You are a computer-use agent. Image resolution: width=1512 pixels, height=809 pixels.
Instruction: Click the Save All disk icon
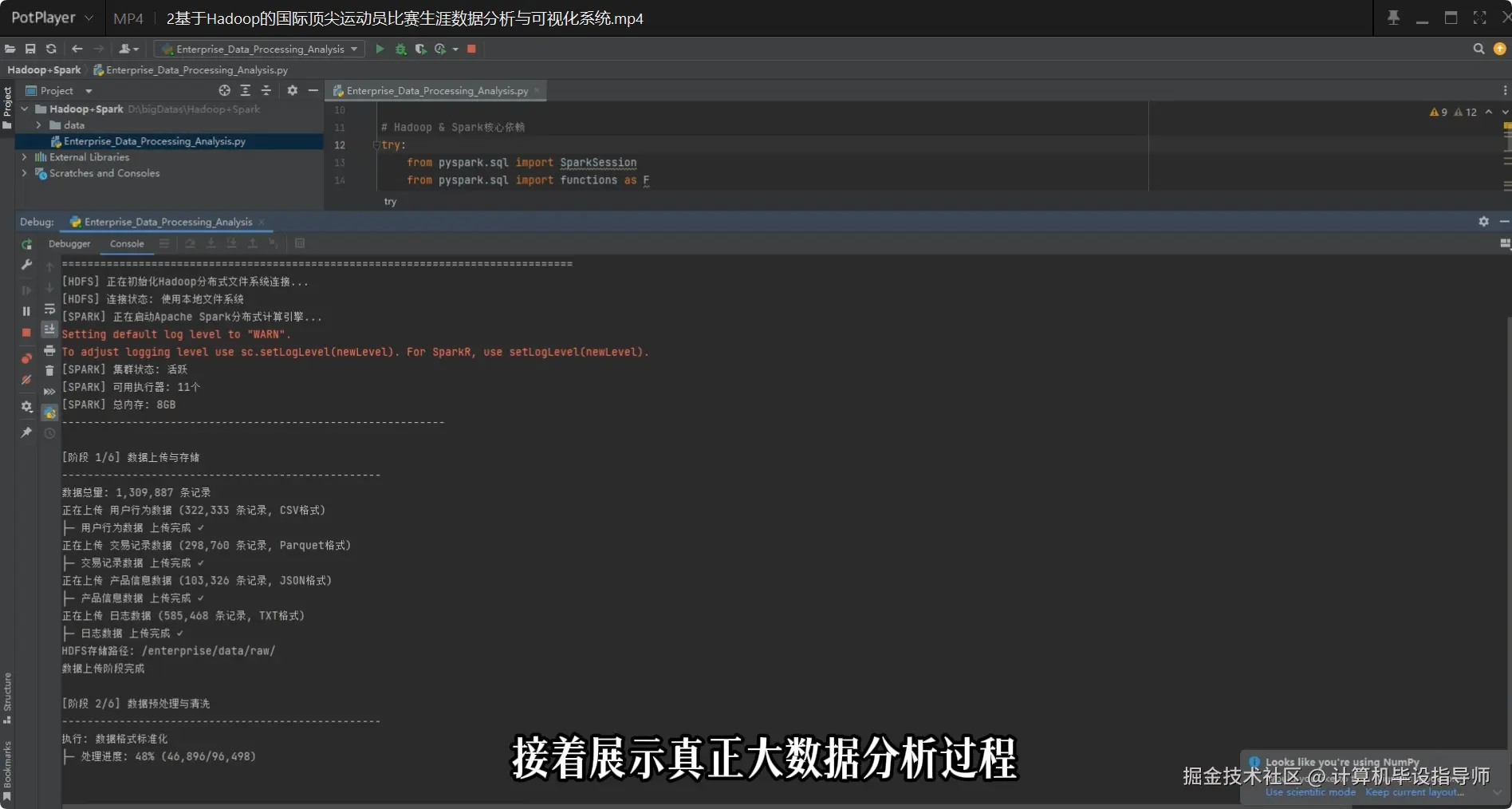coord(30,49)
